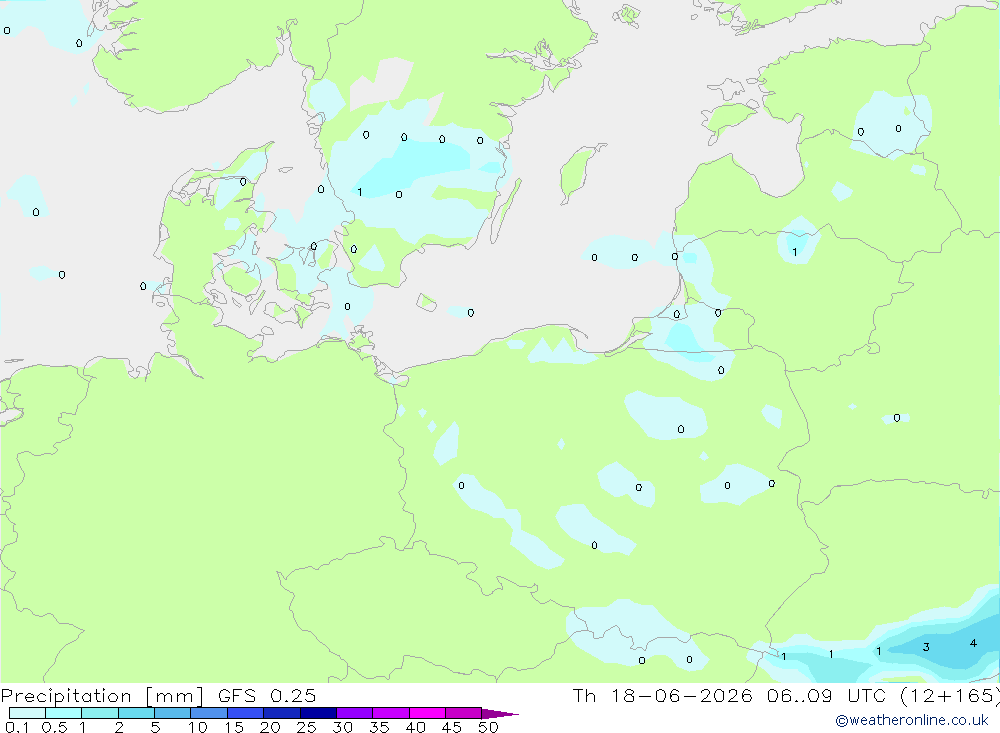The width and height of the screenshot is (1000, 733).
Task: Click the 0.1–0.5 mm palest cyan legend swatch
Action: click(x=27, y=713)
